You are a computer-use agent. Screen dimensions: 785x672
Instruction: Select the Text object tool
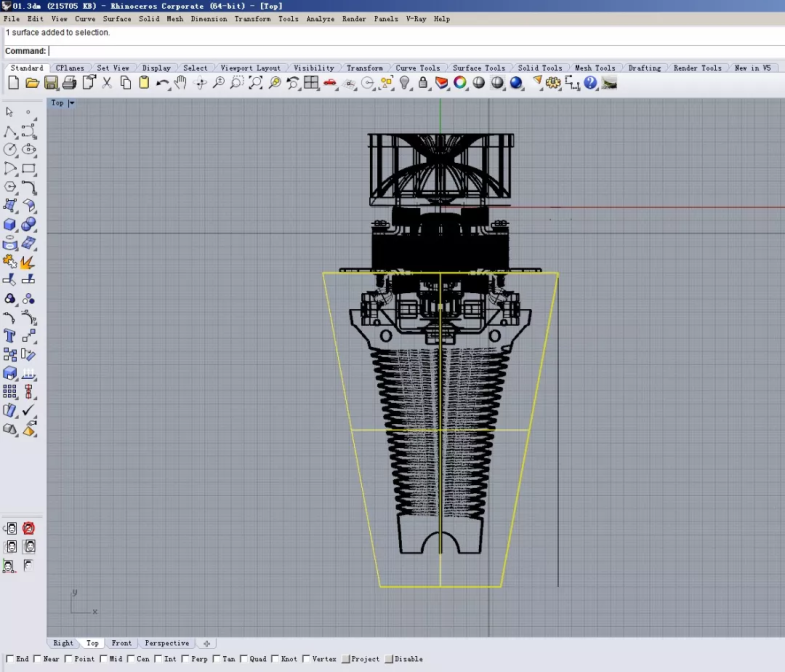coord(10,336)
